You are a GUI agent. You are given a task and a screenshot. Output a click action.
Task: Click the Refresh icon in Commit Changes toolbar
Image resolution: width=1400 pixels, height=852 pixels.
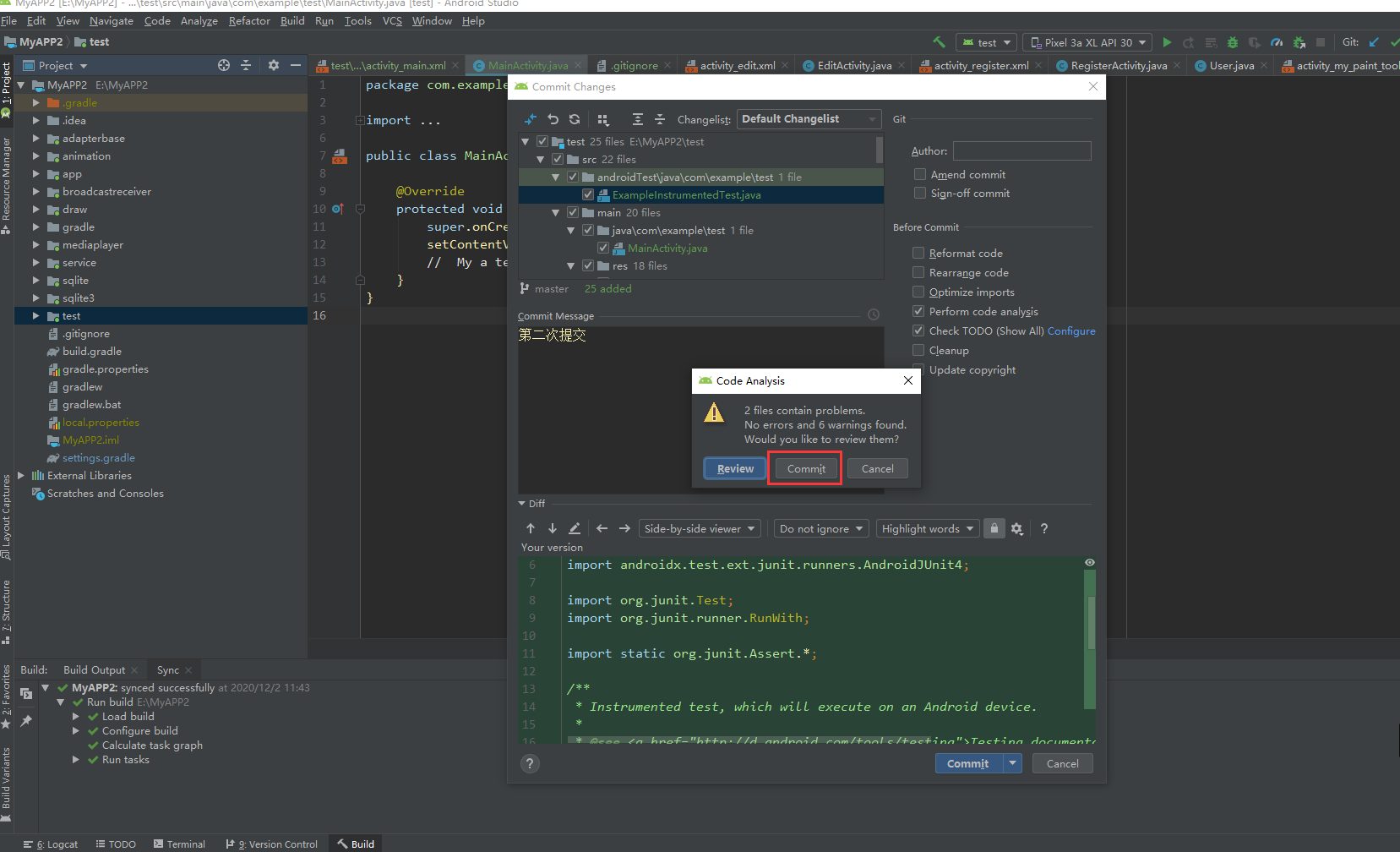tap(575, 119)
